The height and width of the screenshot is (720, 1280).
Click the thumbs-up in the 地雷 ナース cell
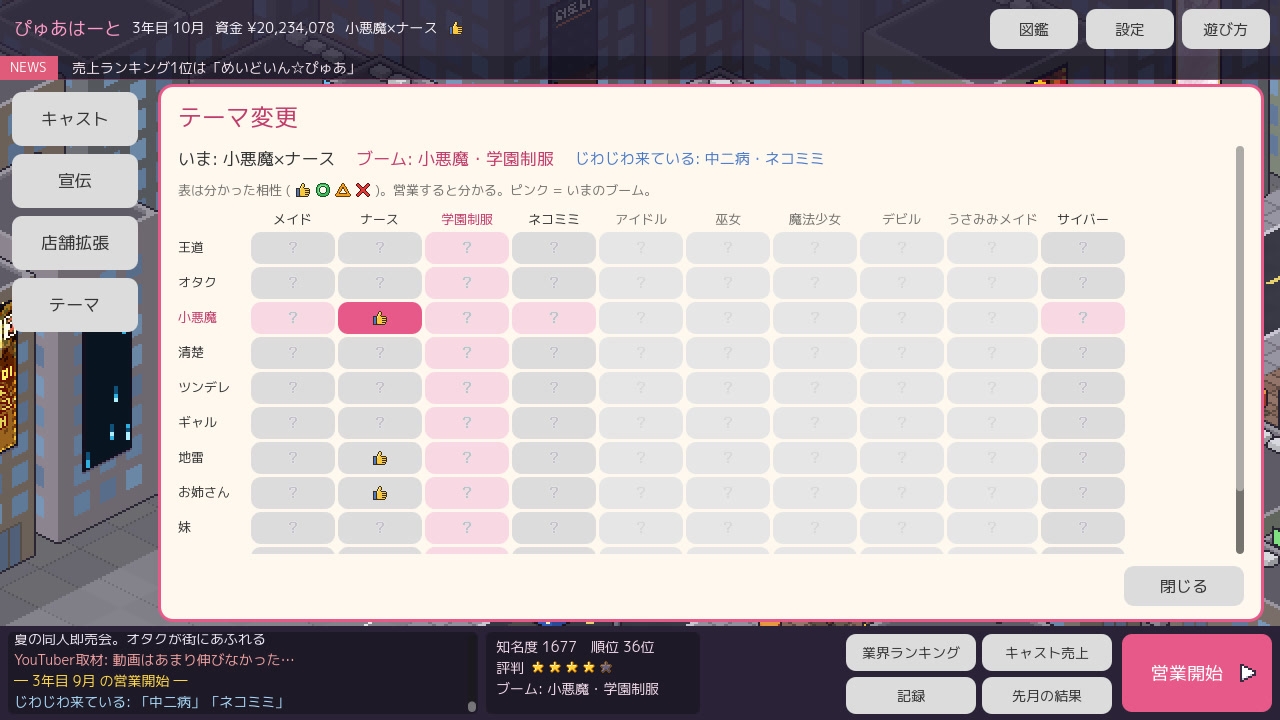point(380,458)
